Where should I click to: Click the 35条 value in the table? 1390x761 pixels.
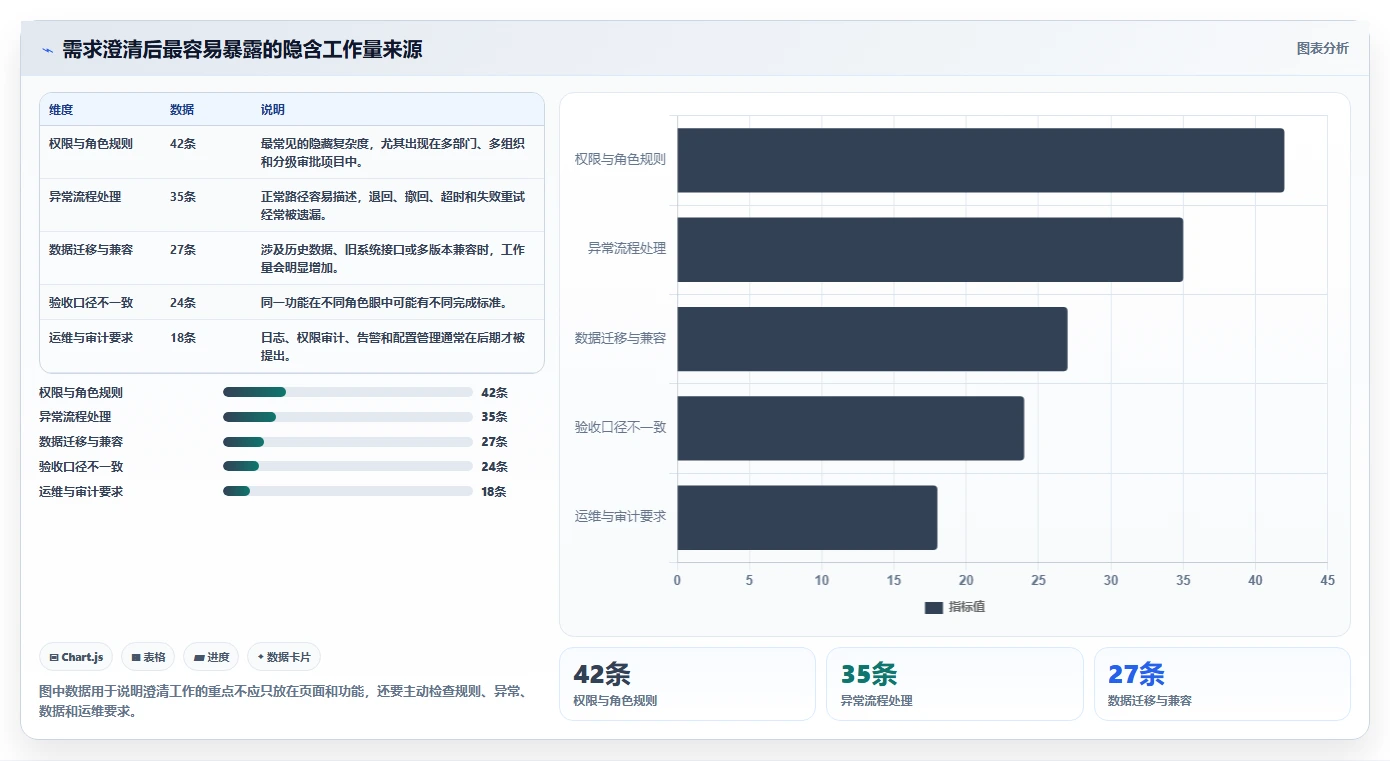(183, 197)
